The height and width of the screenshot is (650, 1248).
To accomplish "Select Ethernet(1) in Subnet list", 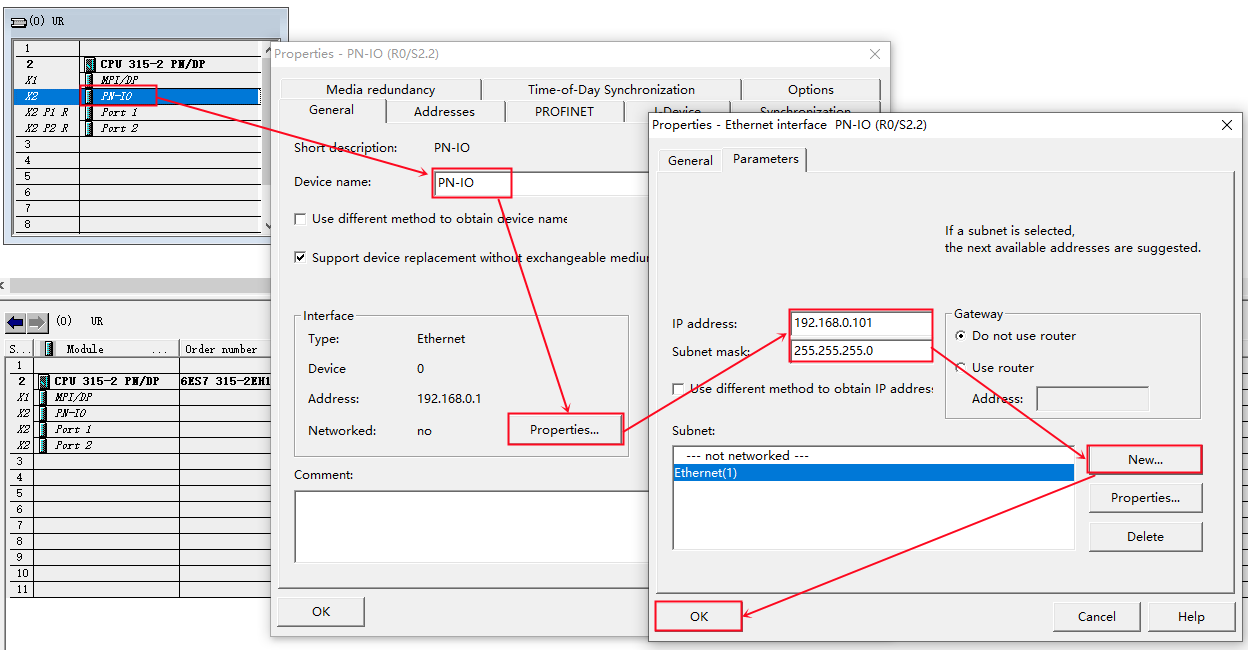I will pos(873,472).
